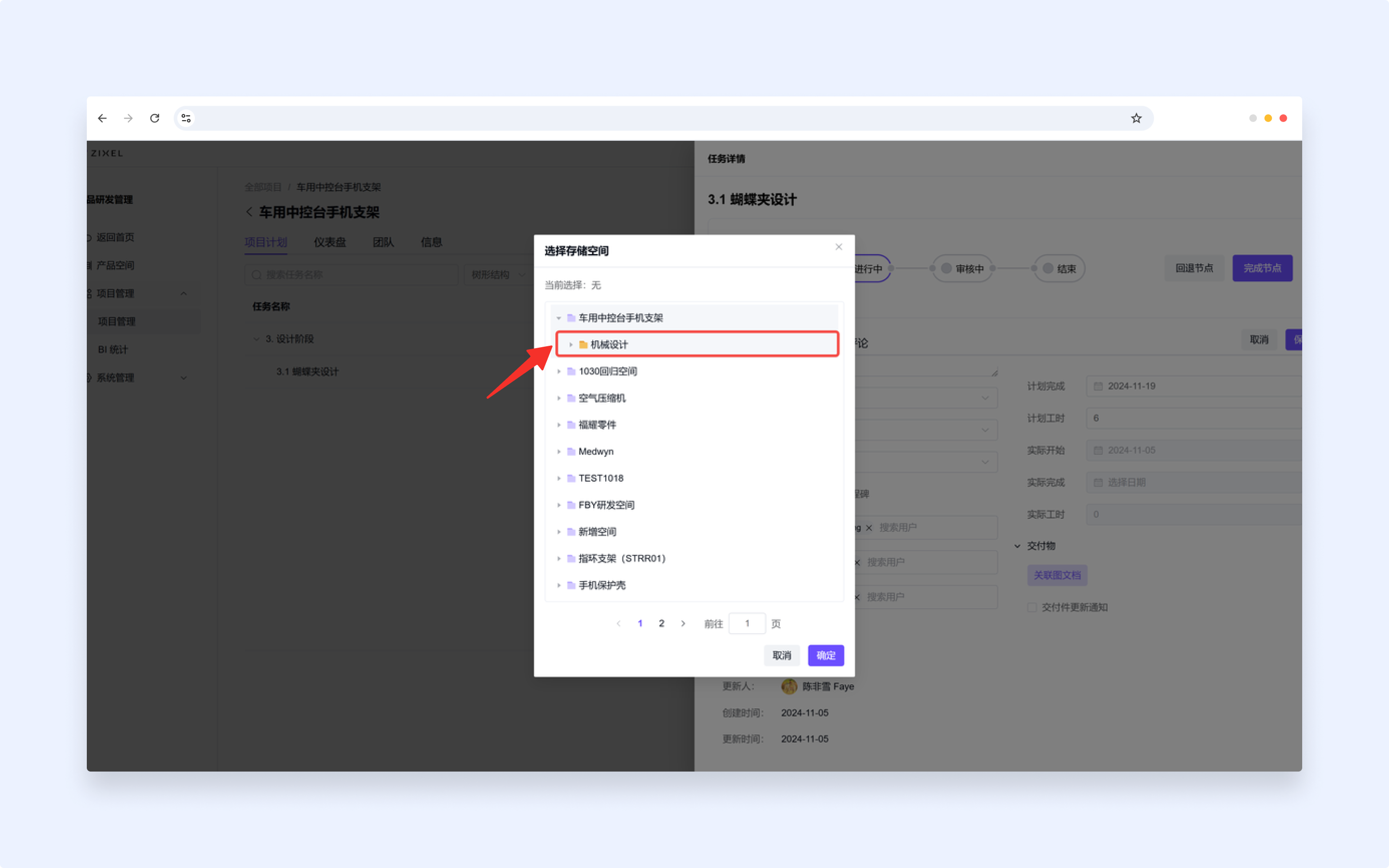
Task: Expand the 新增空间 node
Action: (x=558, y=531)
